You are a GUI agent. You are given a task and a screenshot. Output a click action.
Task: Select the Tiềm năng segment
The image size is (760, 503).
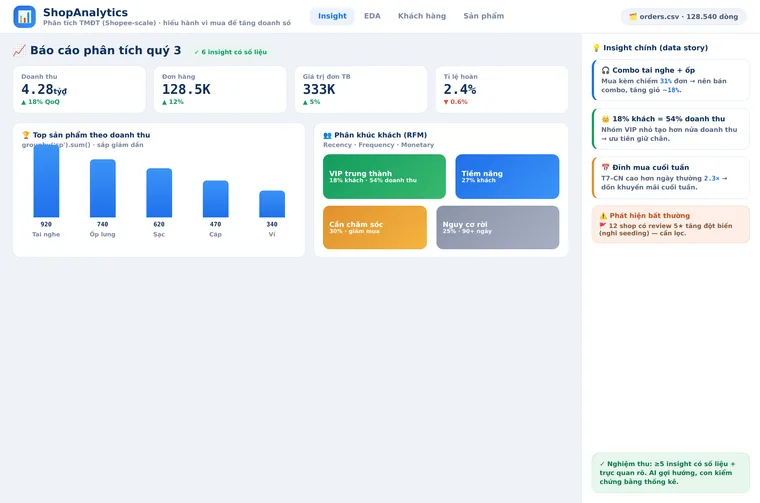point(507,176)
